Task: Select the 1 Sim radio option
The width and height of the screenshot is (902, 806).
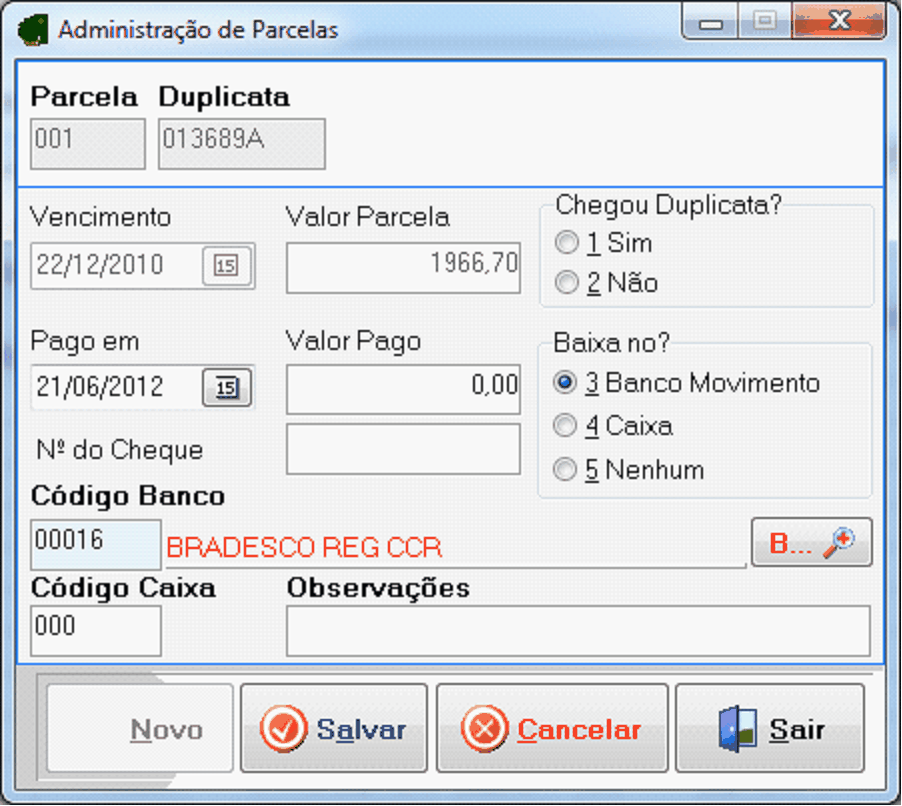Action: [567, 243]
